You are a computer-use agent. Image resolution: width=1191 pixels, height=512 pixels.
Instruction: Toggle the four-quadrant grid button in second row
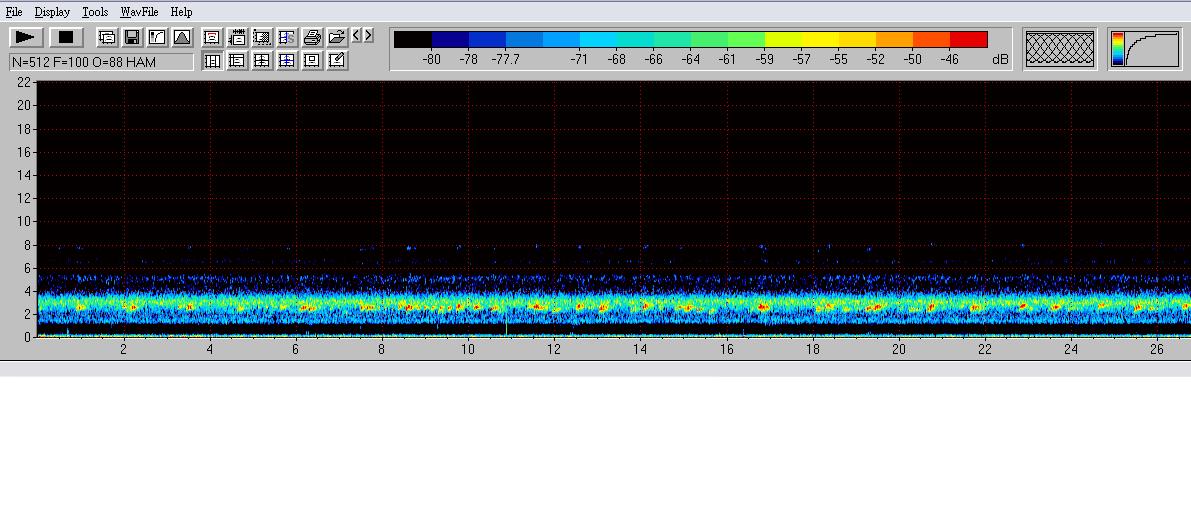(x=262, y=60)
